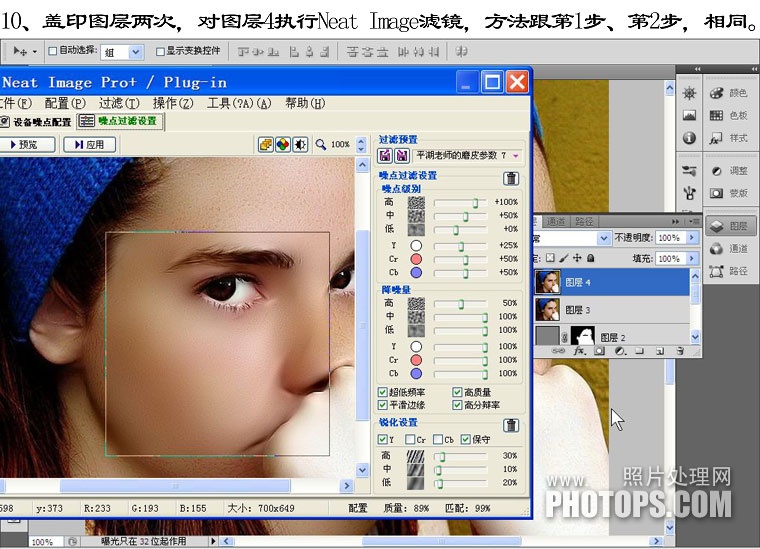Click the delete layer trash icon
Screen dimensions: 760x549
680,351
